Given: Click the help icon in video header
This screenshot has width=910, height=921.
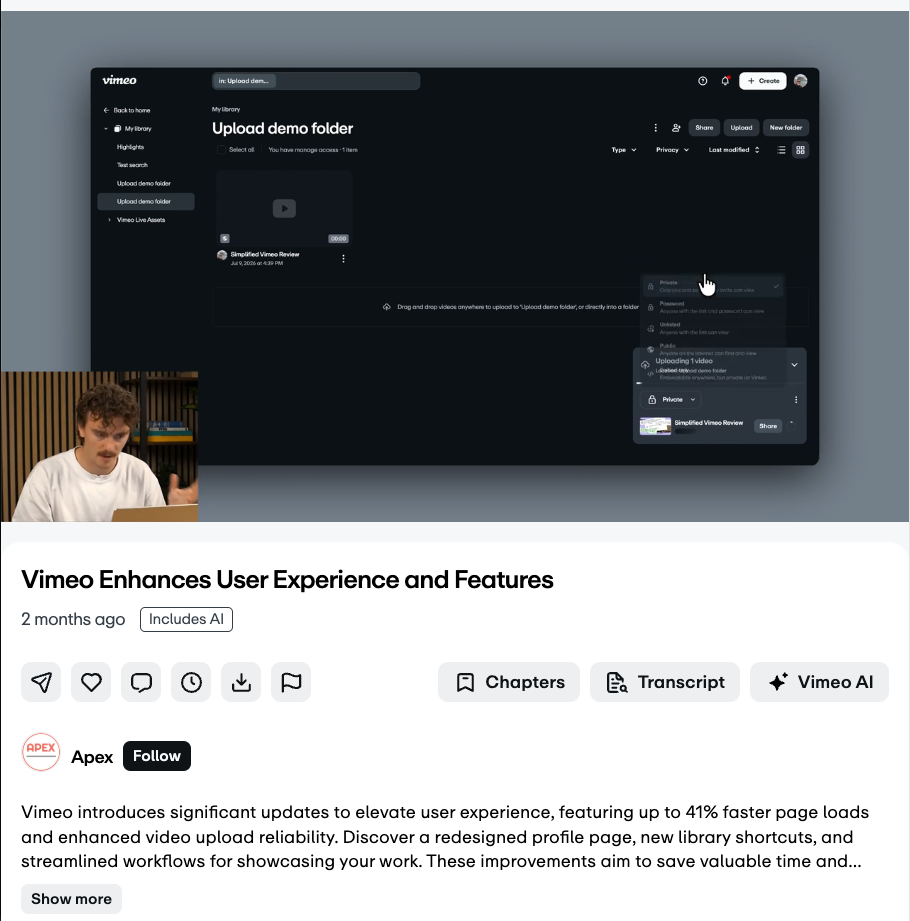Looking at the screenshot, I should [702, 81].
